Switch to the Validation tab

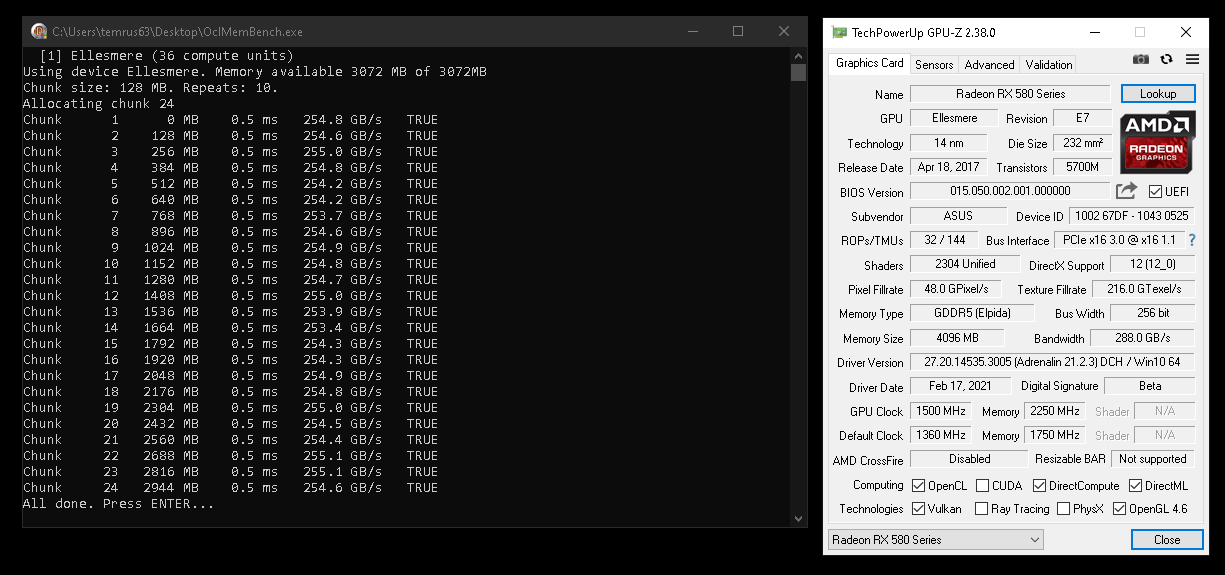[x=1049, y=65]
